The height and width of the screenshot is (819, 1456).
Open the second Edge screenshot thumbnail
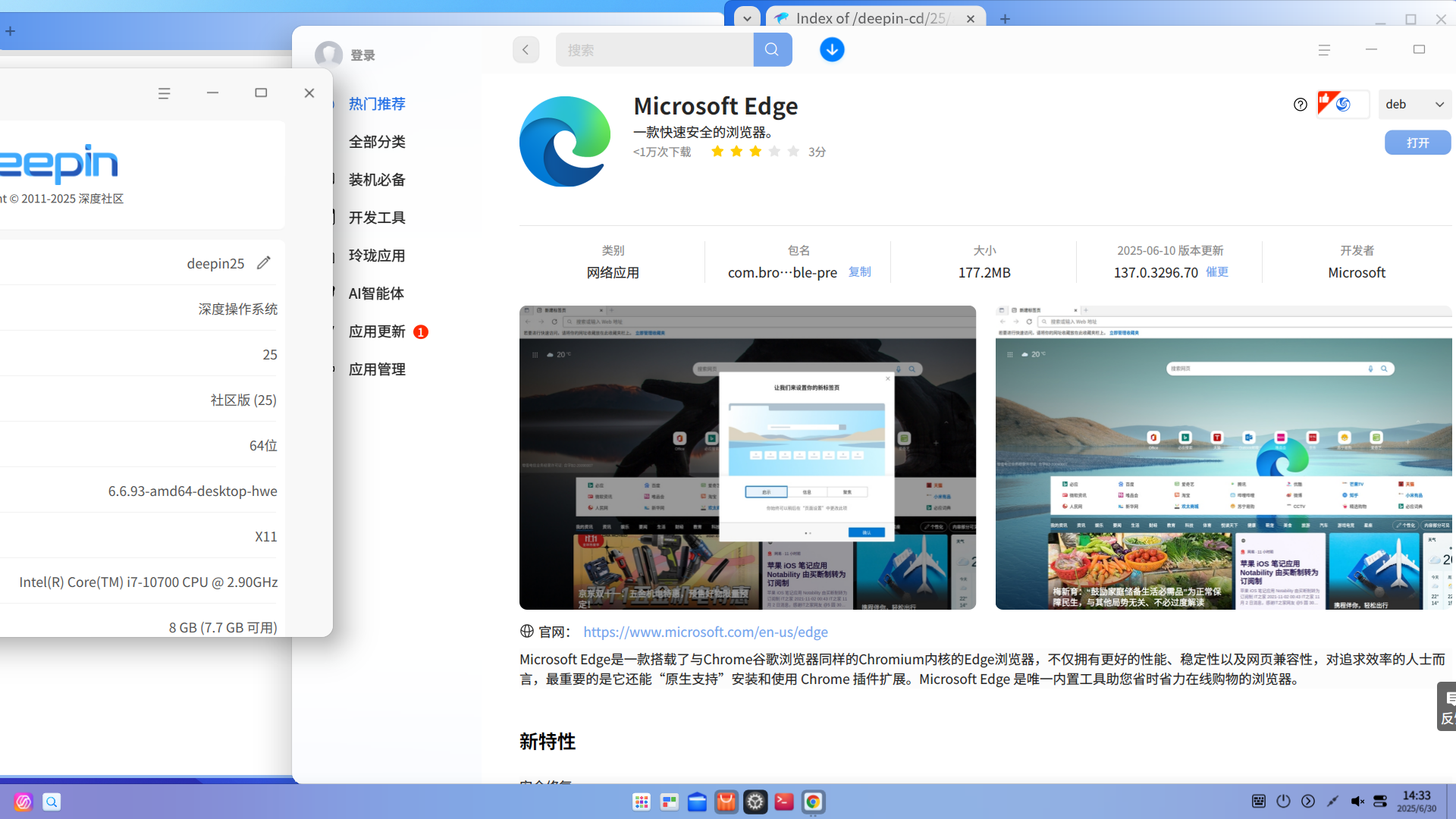point(1224,457)
